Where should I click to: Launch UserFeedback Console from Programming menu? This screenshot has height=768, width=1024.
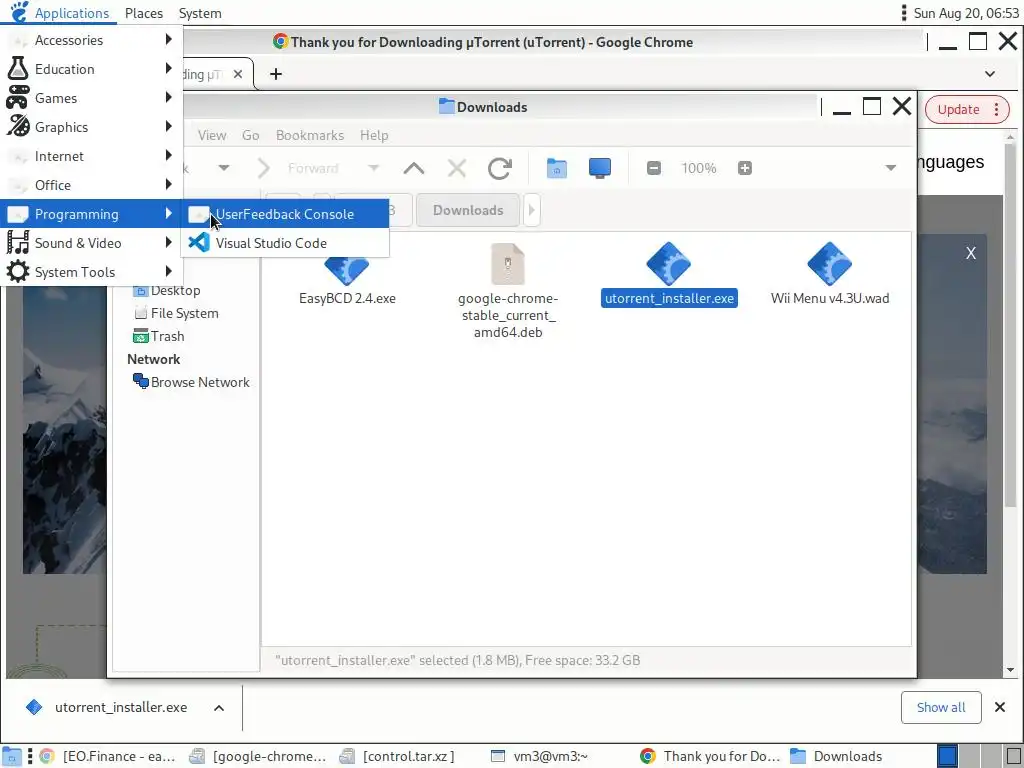[x=285, y=214]
